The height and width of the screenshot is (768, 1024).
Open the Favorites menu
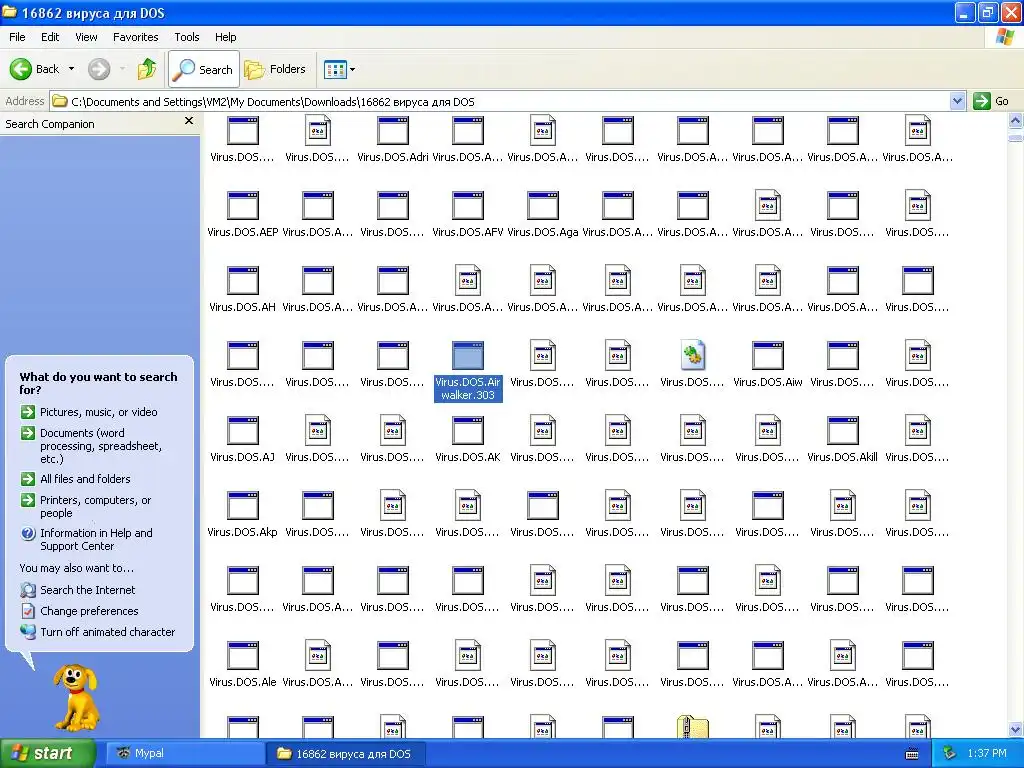point(135,37)
